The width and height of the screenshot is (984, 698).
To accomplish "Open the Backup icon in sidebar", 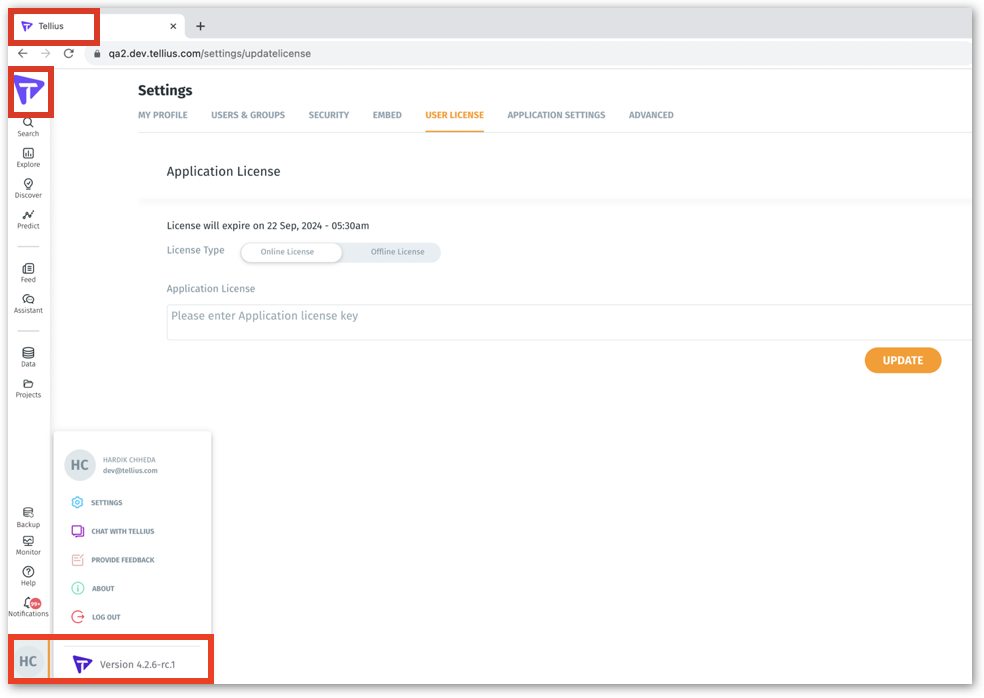I will tap(28, 515).
